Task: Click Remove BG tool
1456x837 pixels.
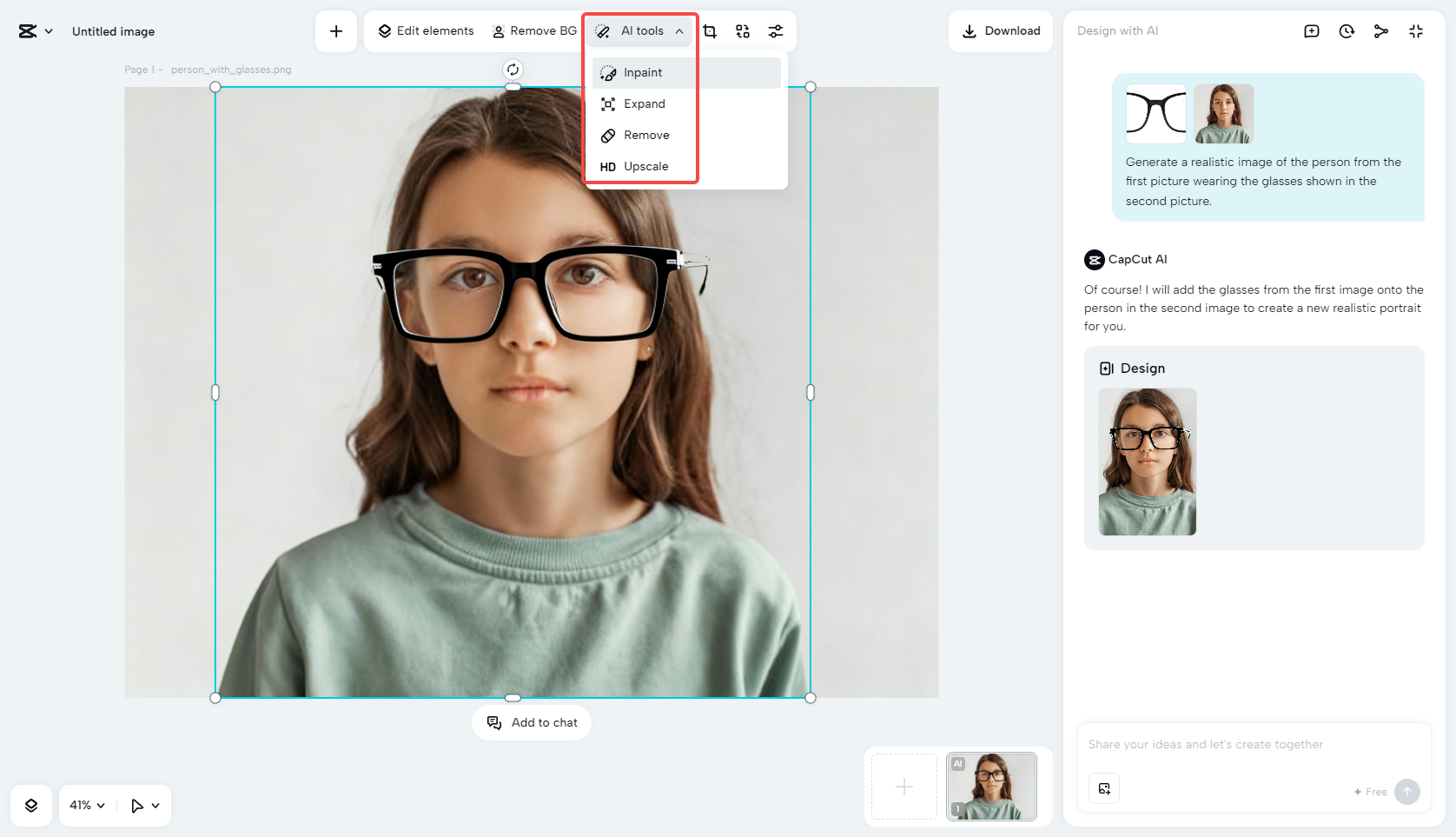Action: click(x=534, y=31)
